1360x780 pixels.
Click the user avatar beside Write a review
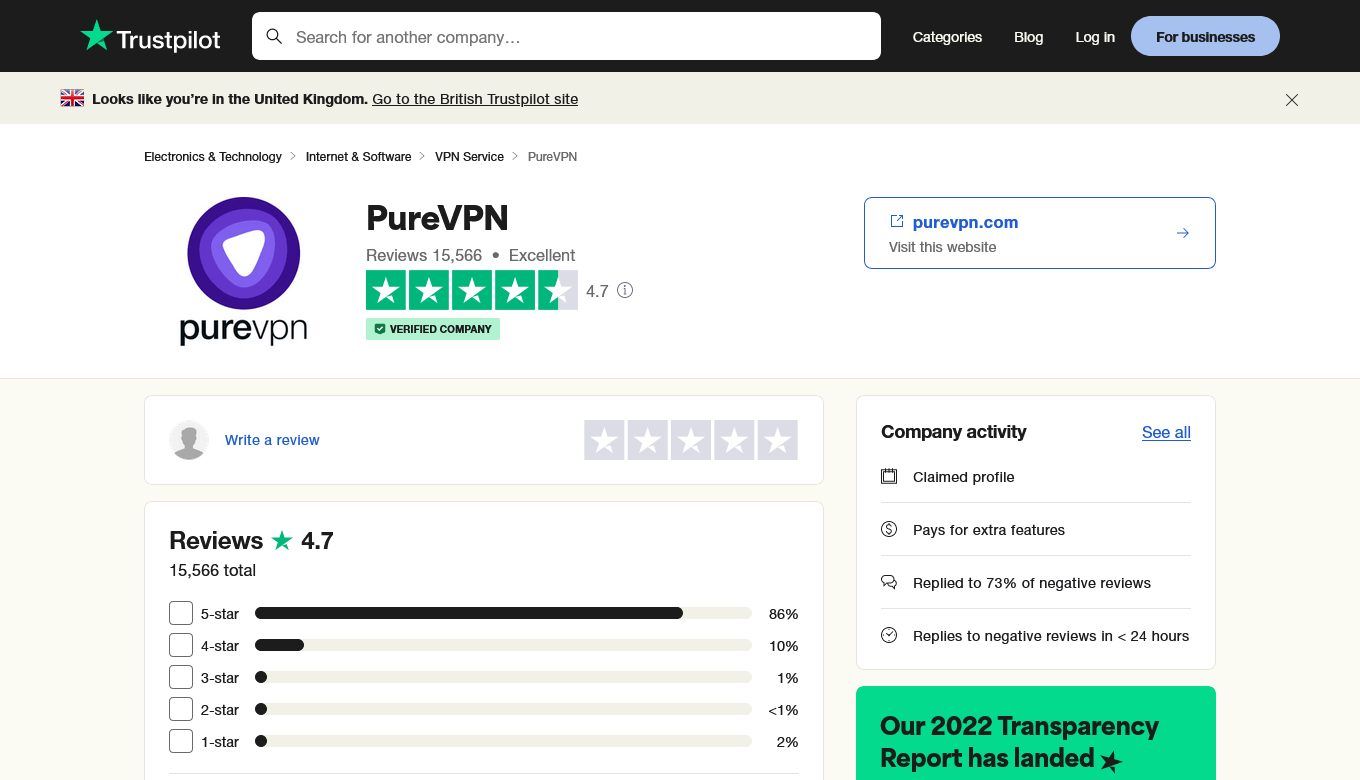pyautogui.click(x=189, y=440)
